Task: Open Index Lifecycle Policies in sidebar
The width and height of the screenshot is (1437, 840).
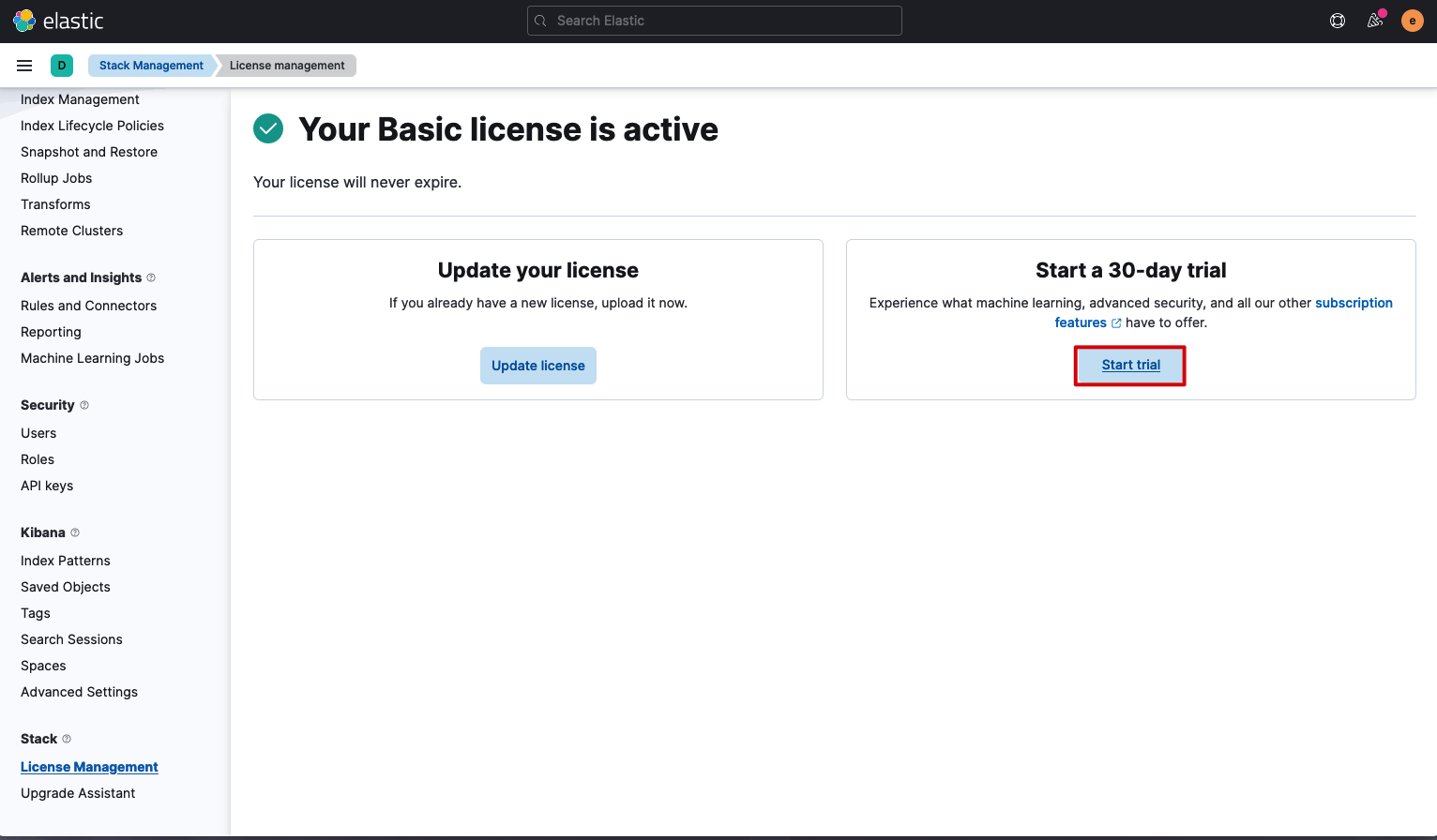Action: pos(92,126)
